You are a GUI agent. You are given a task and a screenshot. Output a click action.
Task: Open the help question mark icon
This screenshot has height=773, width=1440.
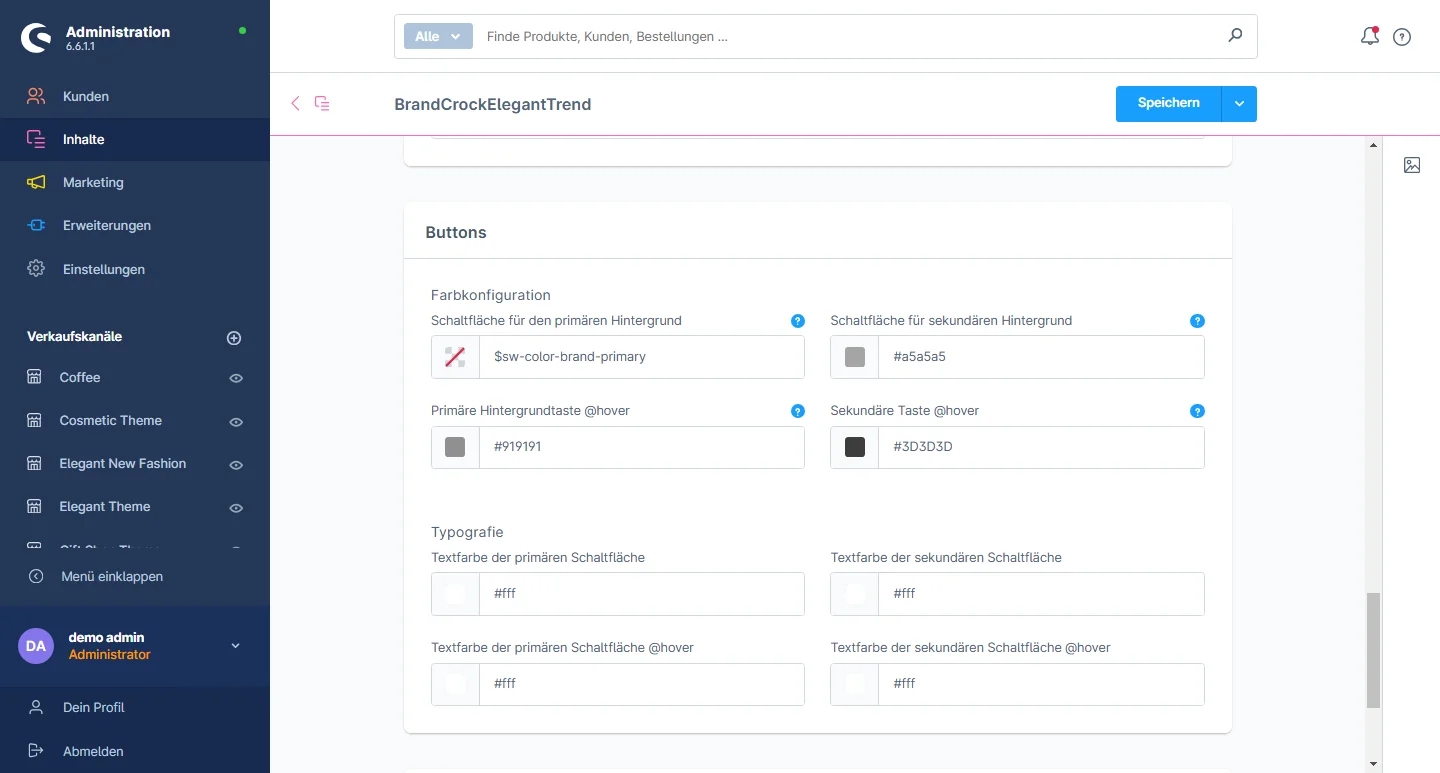1402,37
